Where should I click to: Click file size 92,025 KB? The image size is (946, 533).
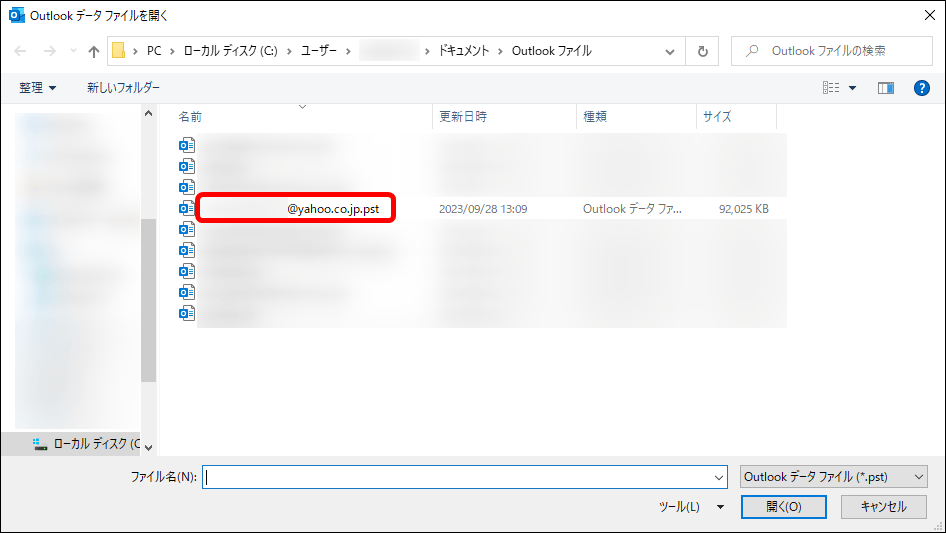[x=743, y=209]
